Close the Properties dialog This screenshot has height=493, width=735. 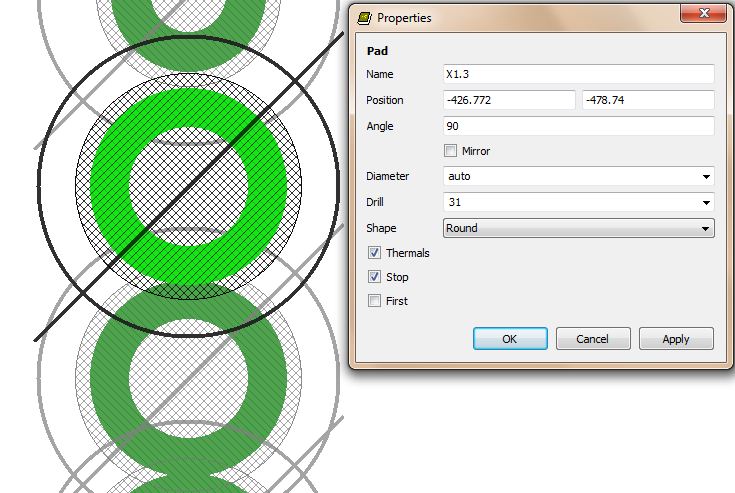coord(704,13)
